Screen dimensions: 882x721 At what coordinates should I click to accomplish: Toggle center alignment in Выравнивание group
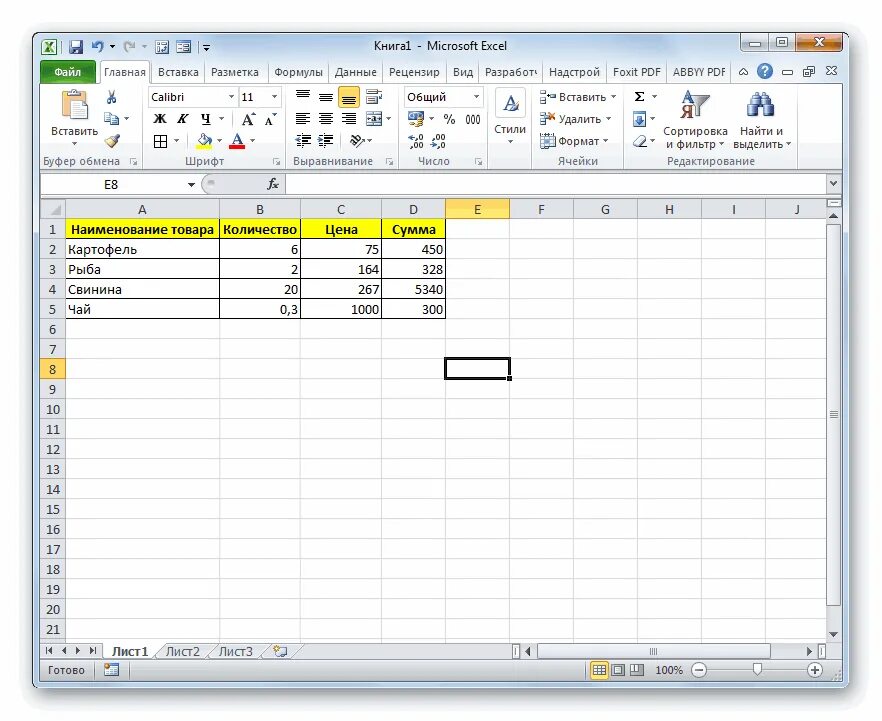(325, 119)
